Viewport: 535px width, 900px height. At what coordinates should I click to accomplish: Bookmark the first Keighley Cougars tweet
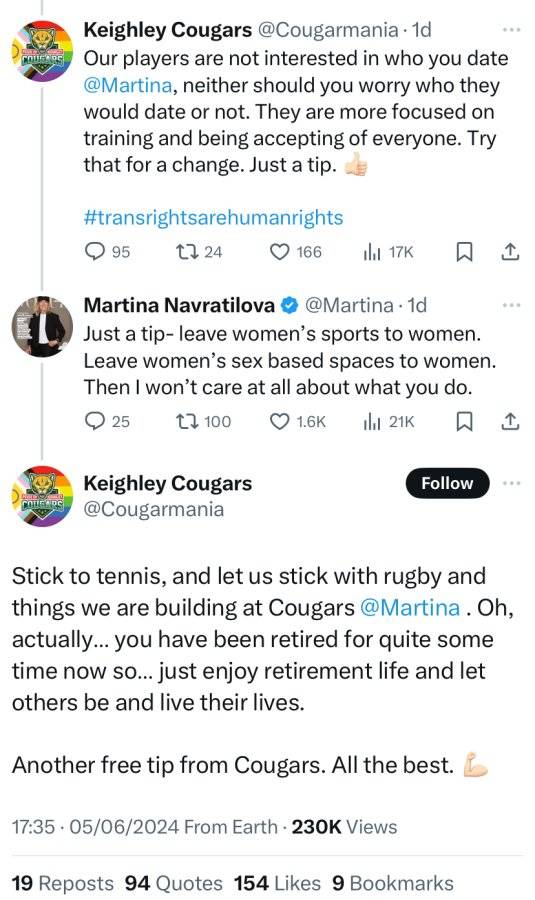click(x=464, y=252)
